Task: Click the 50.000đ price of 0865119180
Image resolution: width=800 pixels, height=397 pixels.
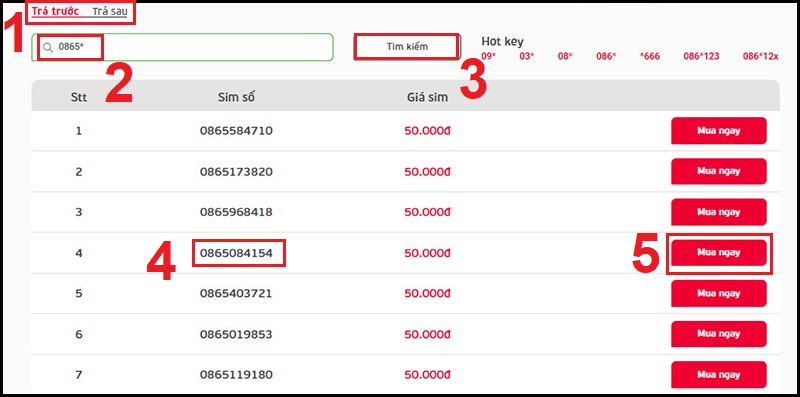Action: pyautogui.click(x=428, y=375)
